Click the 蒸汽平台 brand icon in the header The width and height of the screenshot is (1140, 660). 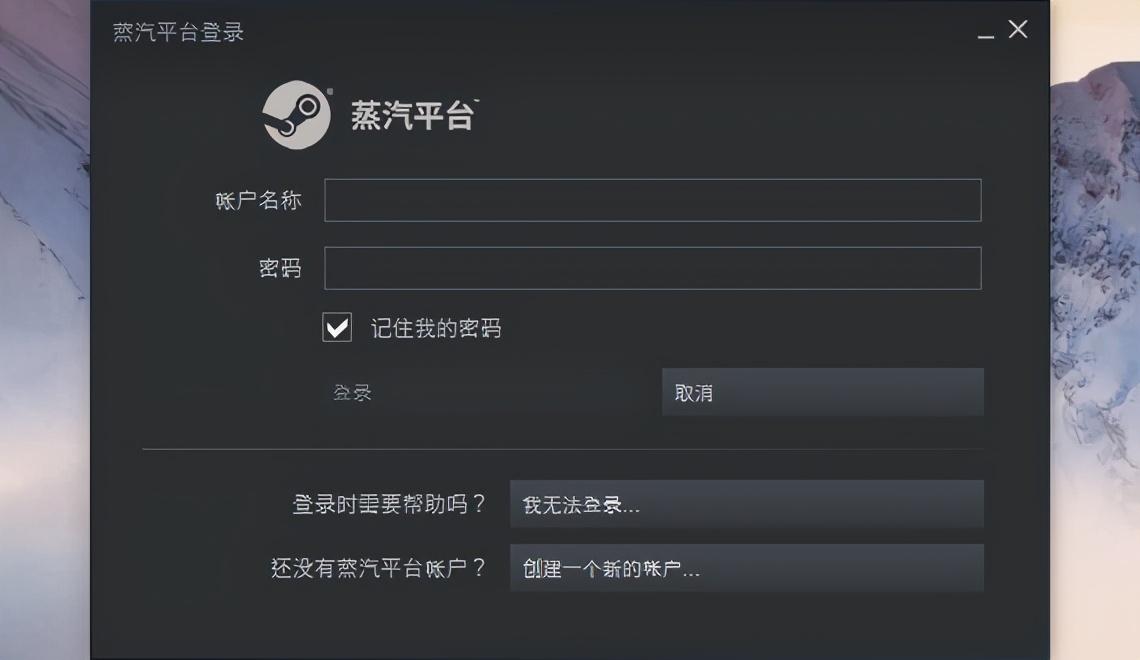coord(296,114)
